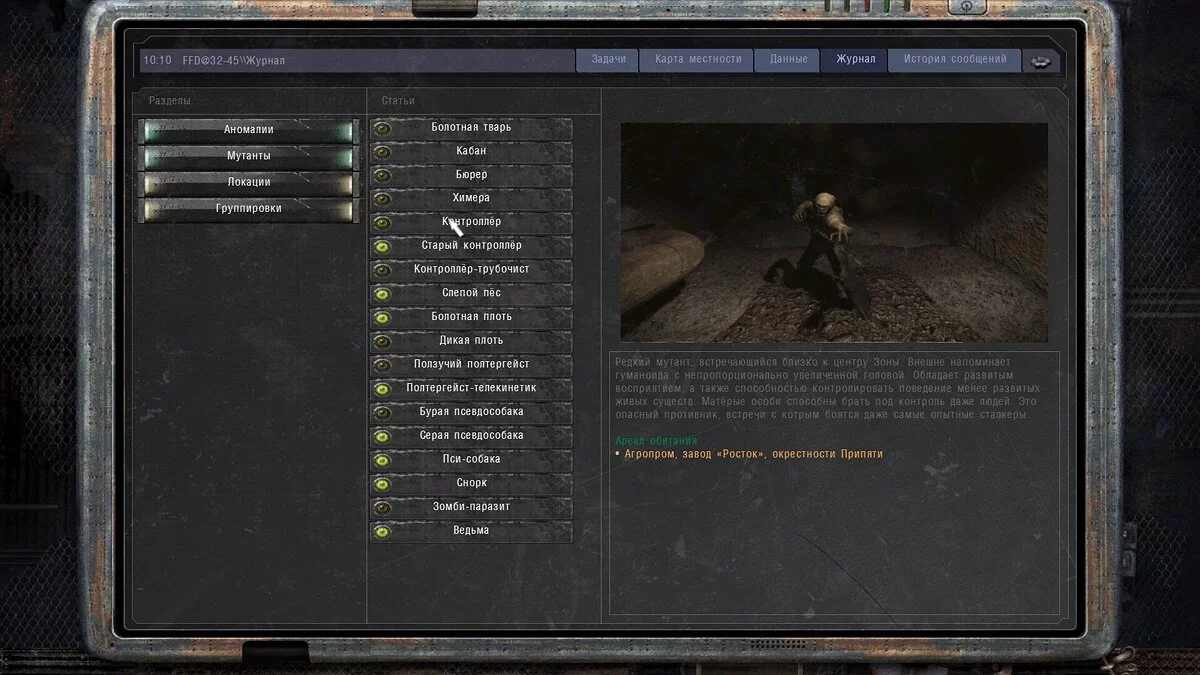
Task: Click the eye icon beside "Пси-собака"
Action: click(x=383, y=459)
